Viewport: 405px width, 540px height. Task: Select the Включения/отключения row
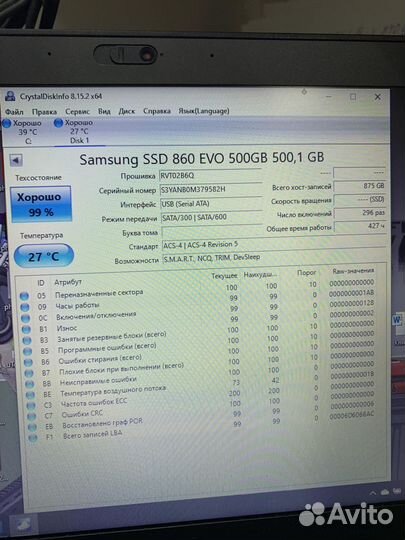tap(198, 311)
